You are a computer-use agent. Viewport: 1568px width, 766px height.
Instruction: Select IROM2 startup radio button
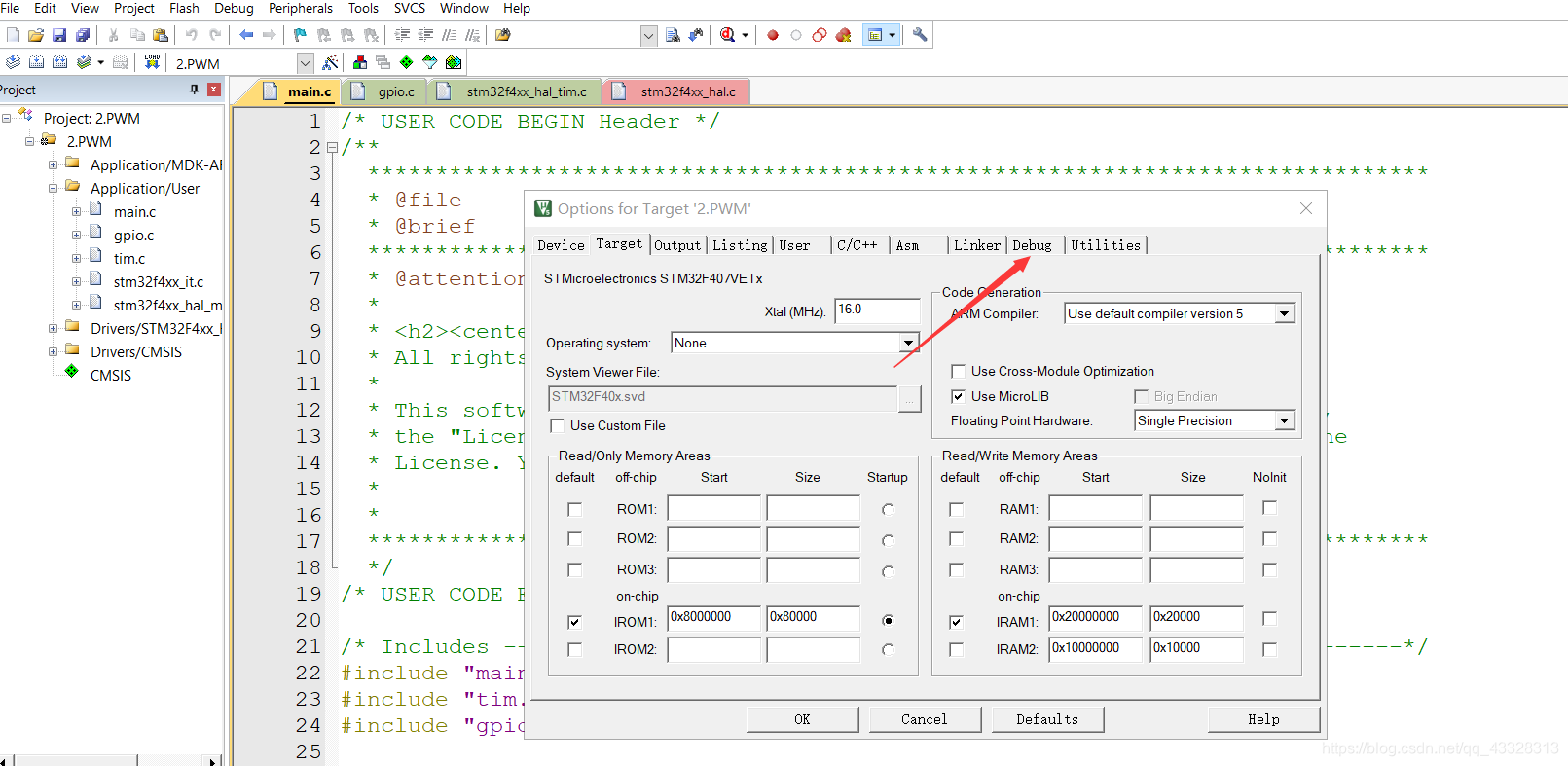[x=888, y=649]
